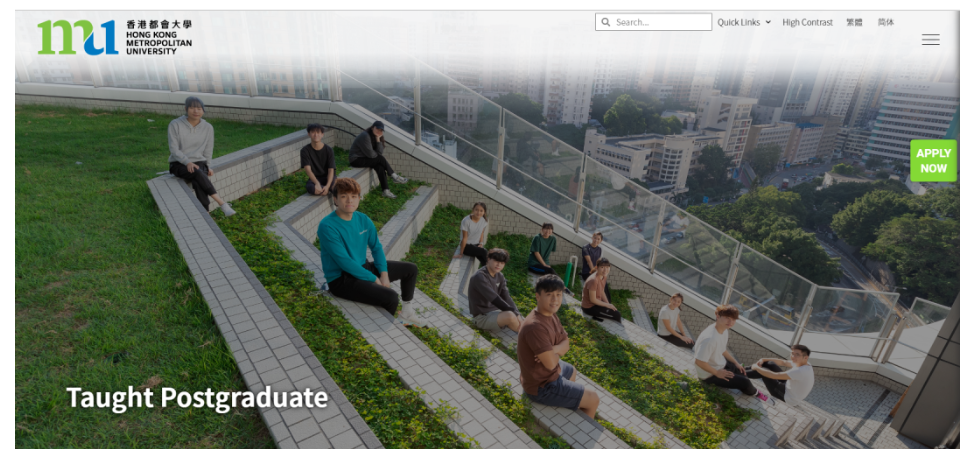Click the two students in white shirts sitting together
This screenshot has height=449, width=965.
(x=752, y=357)
